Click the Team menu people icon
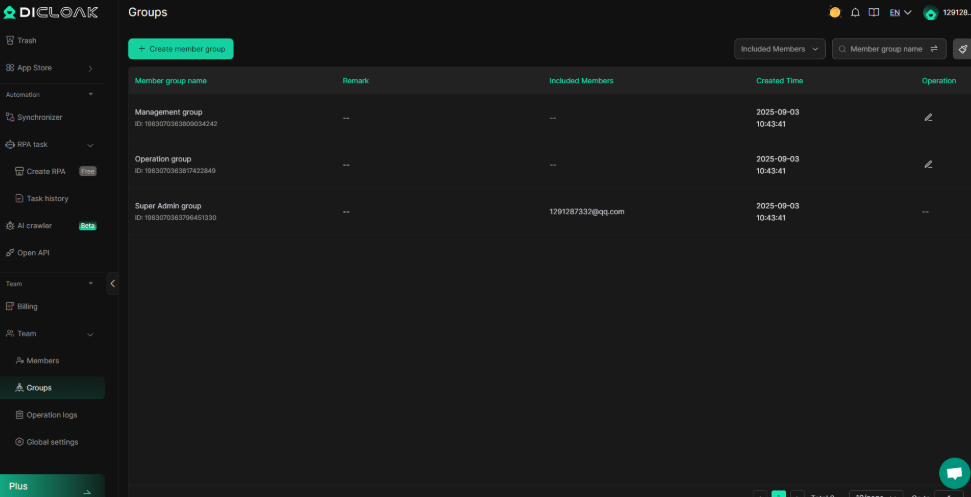 click(x=10, y=334)
